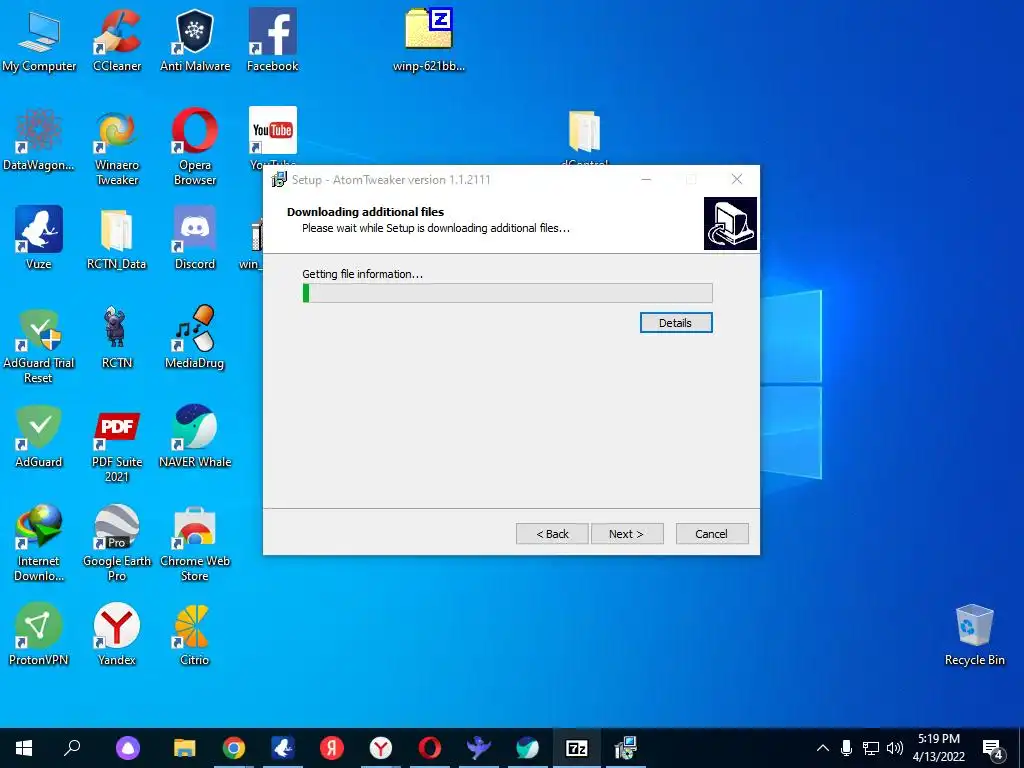Click the Next > button in Setup
Screen dimensions: 1024x768
pos(626,534)
